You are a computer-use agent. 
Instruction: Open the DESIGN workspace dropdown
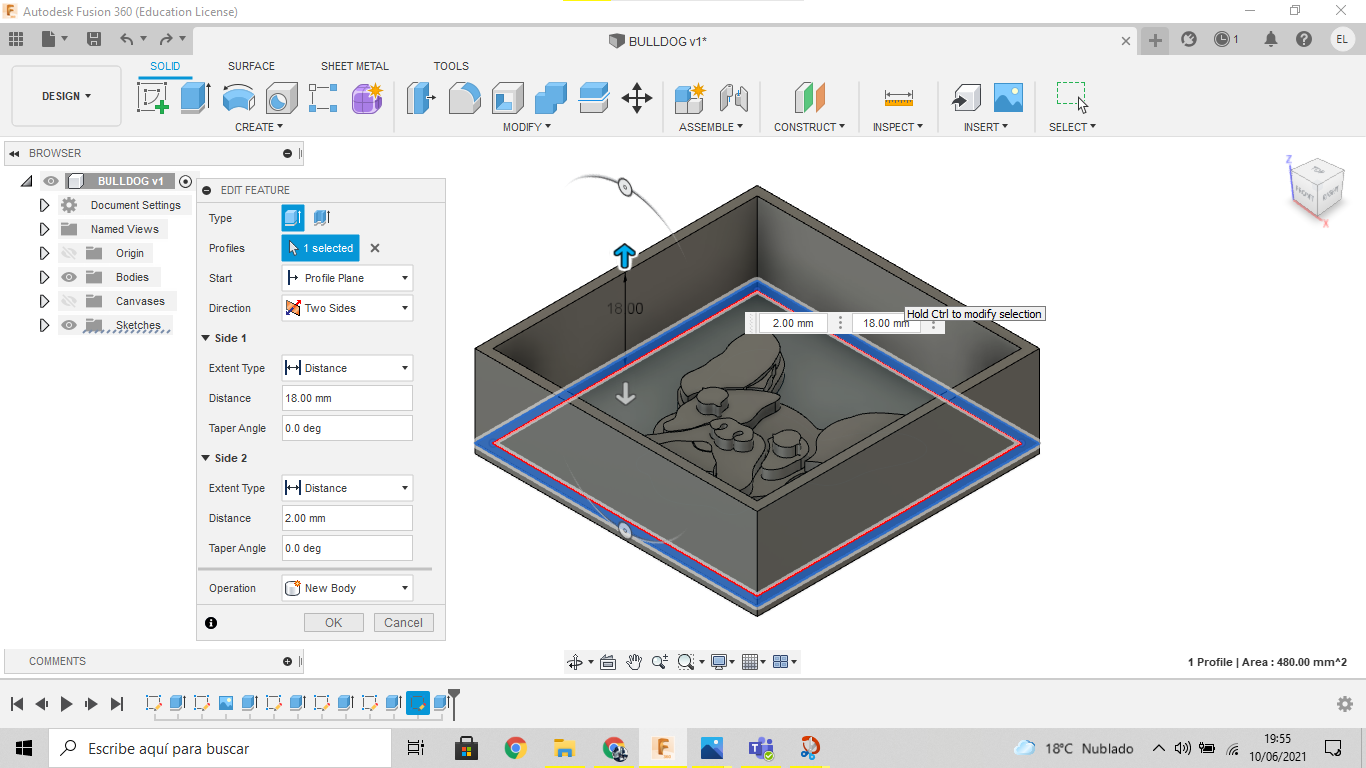coord(66,96)
